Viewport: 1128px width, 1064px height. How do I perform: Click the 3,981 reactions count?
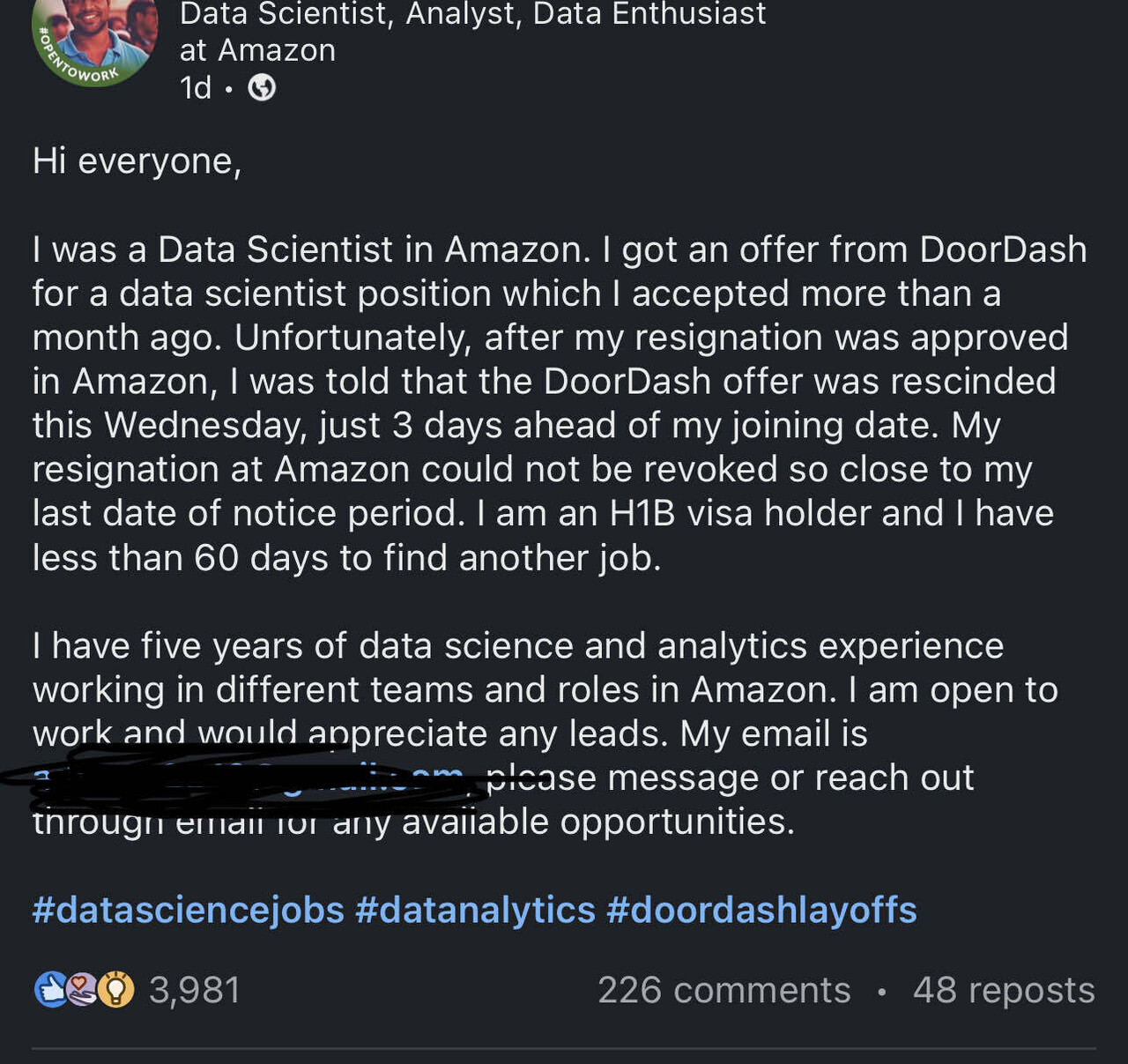pos(196,990)
